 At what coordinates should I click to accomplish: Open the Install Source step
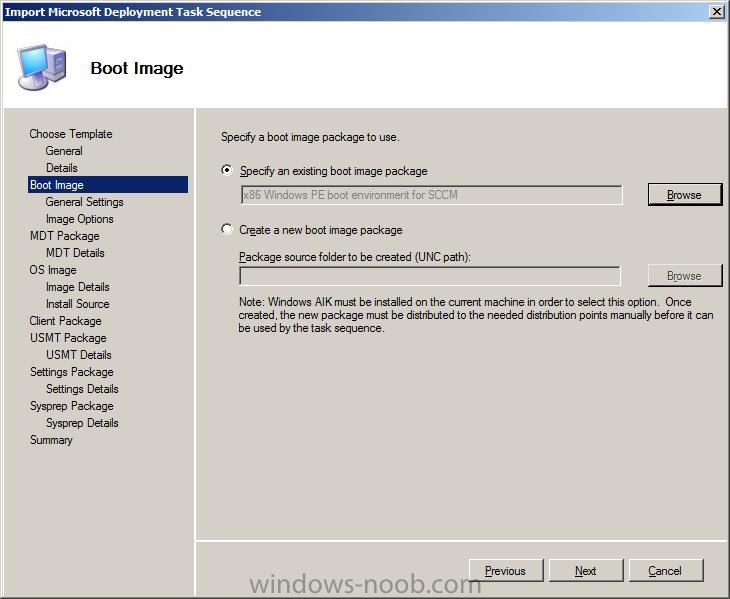point(77,304)
